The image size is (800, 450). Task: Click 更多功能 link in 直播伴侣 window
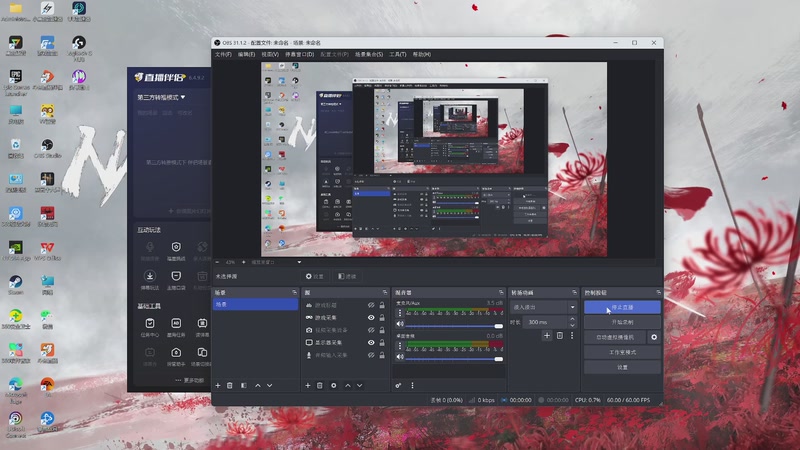coord(189,380)
